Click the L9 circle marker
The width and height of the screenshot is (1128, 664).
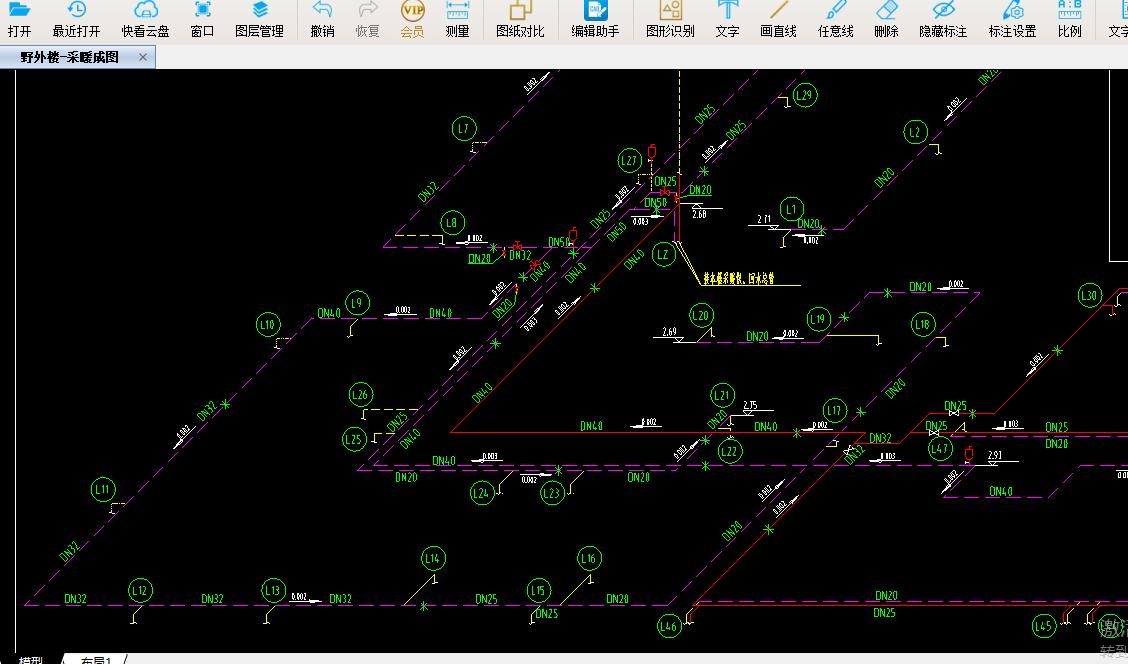point(358,303)
